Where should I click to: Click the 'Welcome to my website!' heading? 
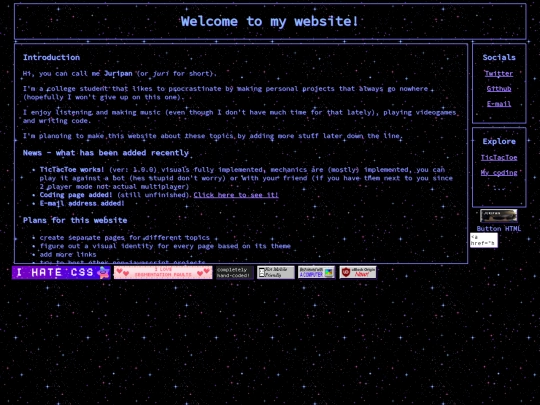tap(270, 21)
